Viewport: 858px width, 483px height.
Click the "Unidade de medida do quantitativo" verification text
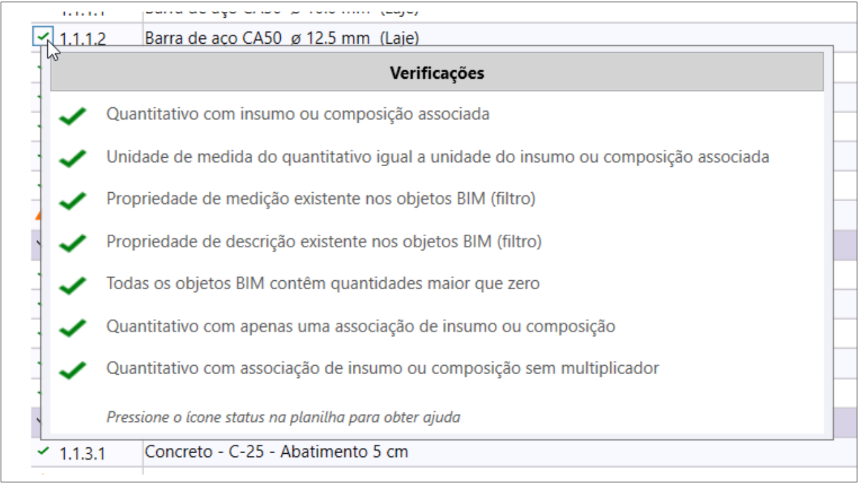pyautogui.click(x=437, y=157)
